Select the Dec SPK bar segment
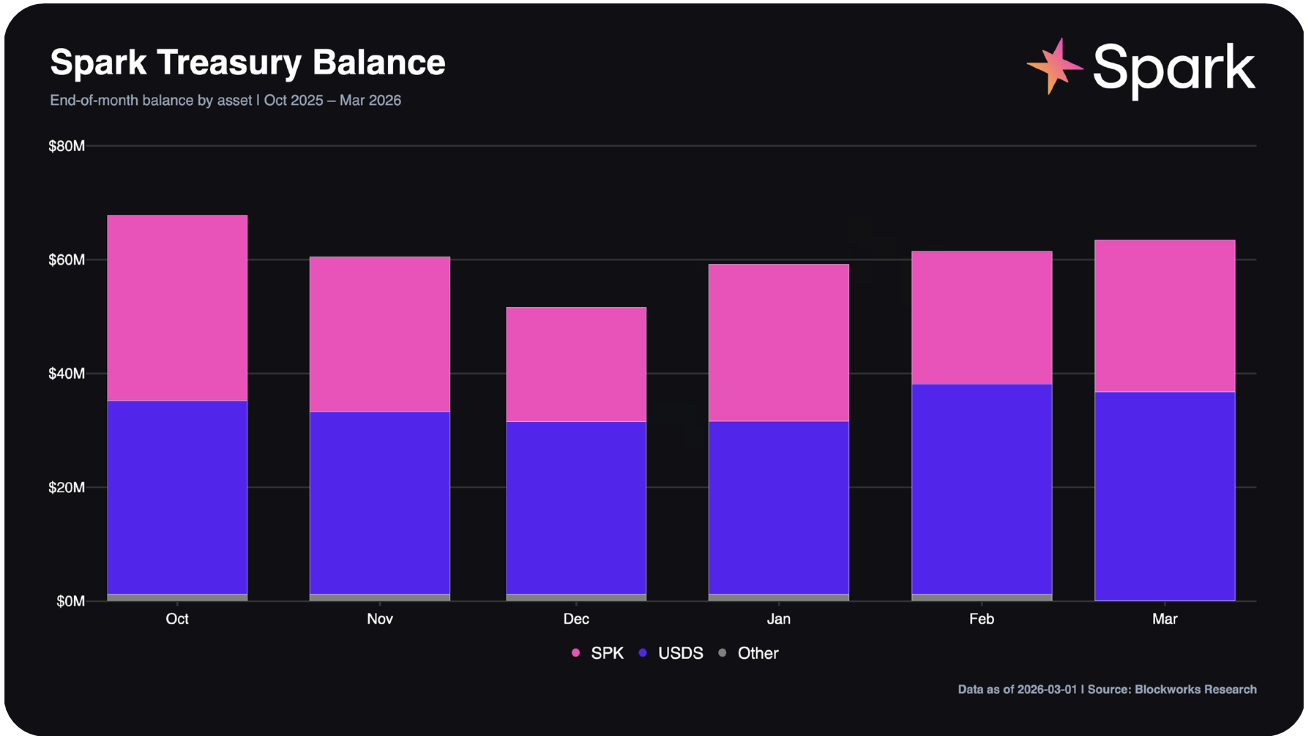The height and width of the screenshot is (740, 1308). pos(576,364)
